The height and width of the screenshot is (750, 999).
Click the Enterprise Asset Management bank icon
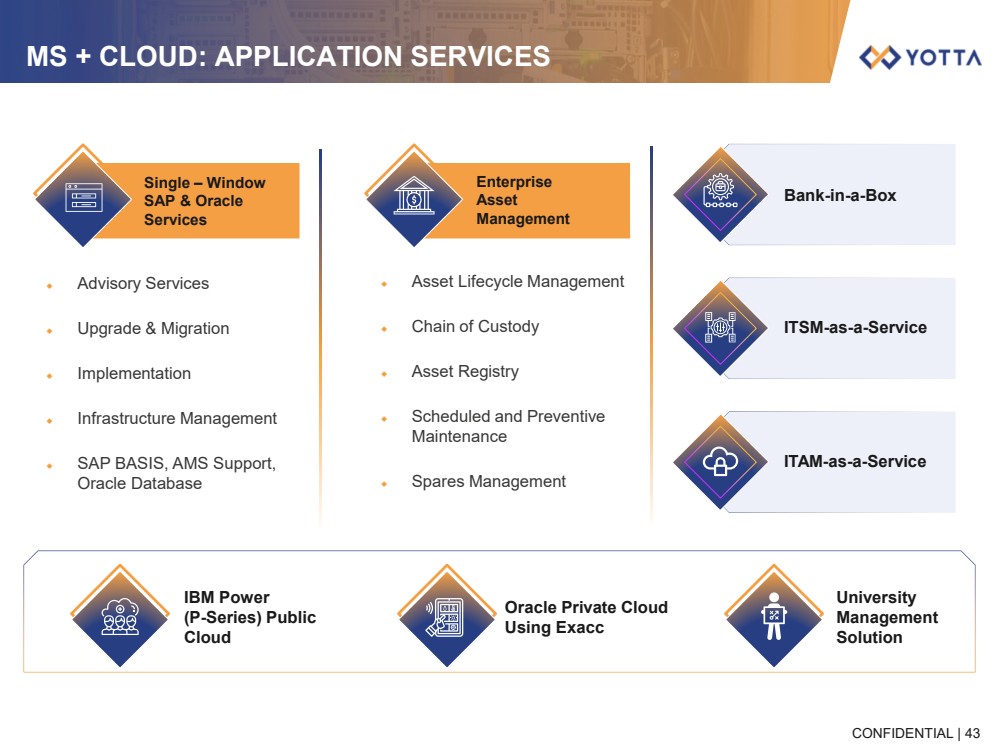coord(413,196)
